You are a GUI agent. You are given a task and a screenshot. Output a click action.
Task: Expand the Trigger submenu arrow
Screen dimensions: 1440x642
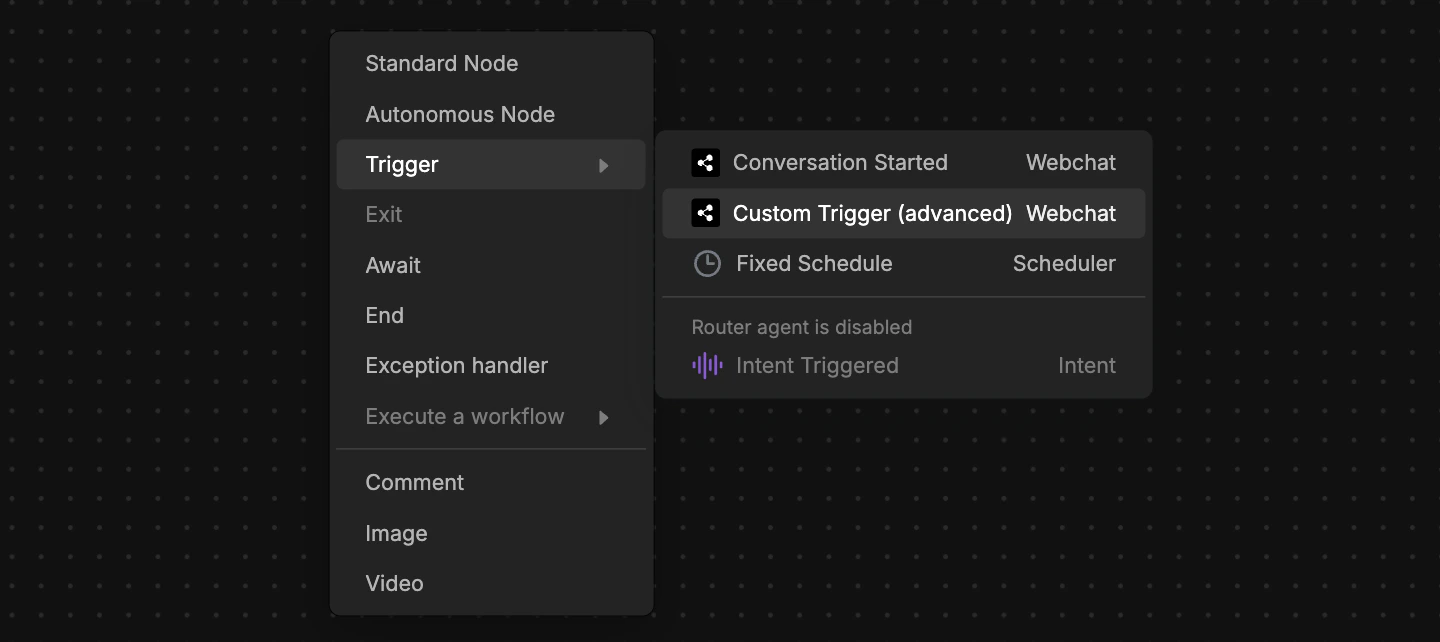604,165
